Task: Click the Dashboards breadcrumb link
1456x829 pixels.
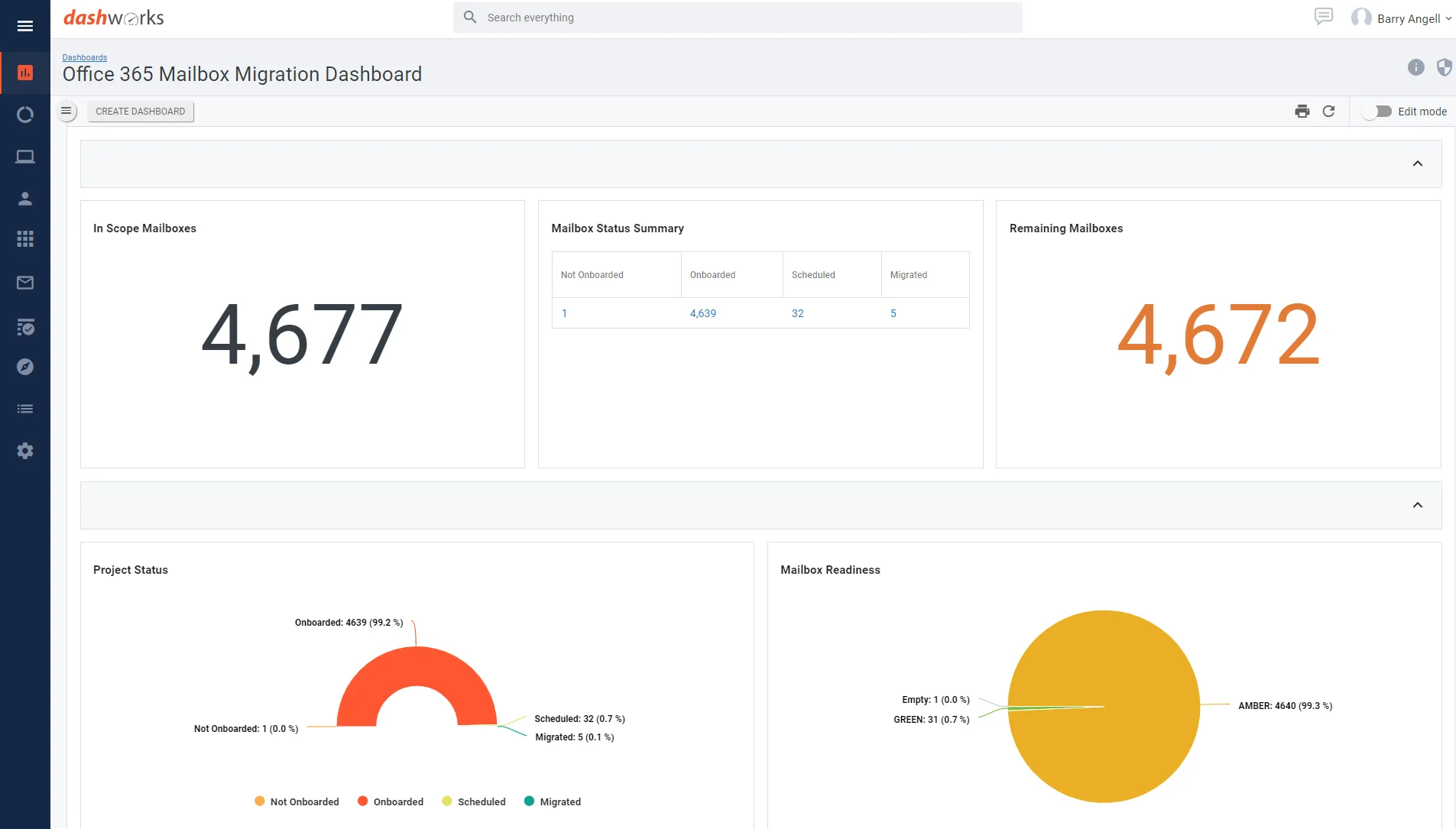Action: point(84,57)
